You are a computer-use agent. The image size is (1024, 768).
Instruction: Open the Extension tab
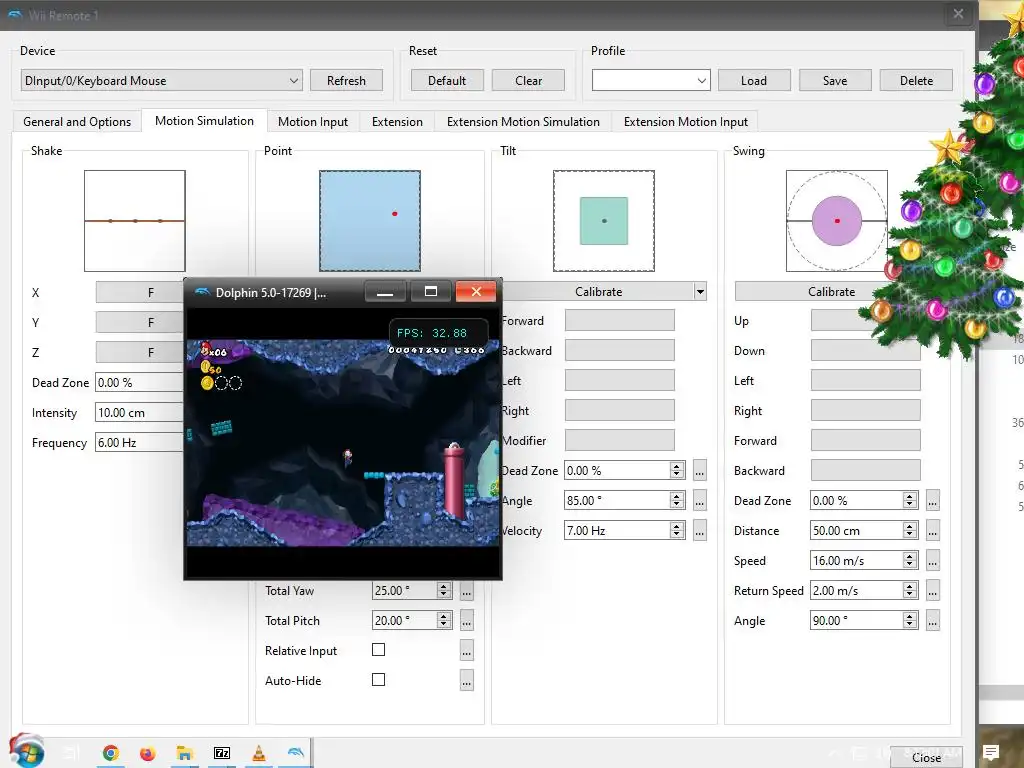(397, 121)
